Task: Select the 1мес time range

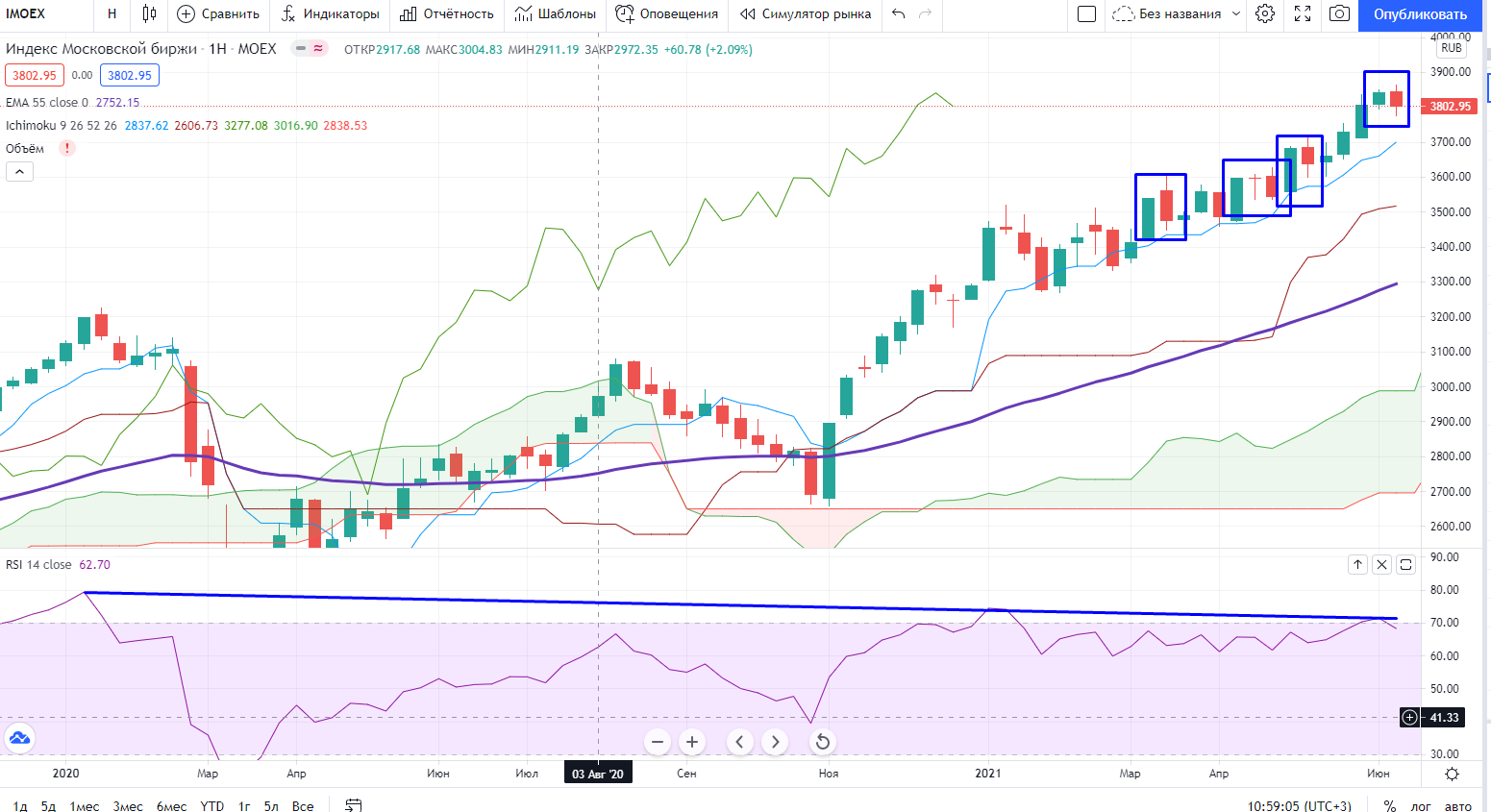Action: 84,806
